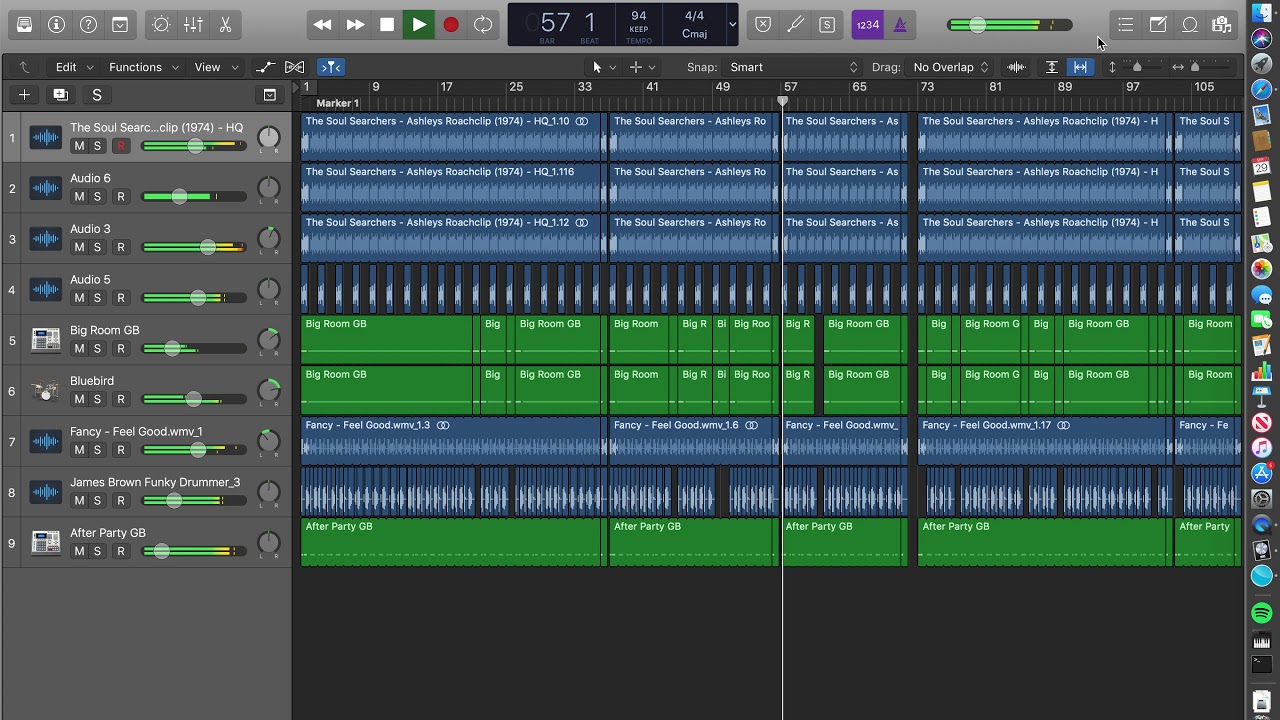Open the Command-click tool menu
The height and width of the screenshot is (720, 1280).
pos(641,67)
